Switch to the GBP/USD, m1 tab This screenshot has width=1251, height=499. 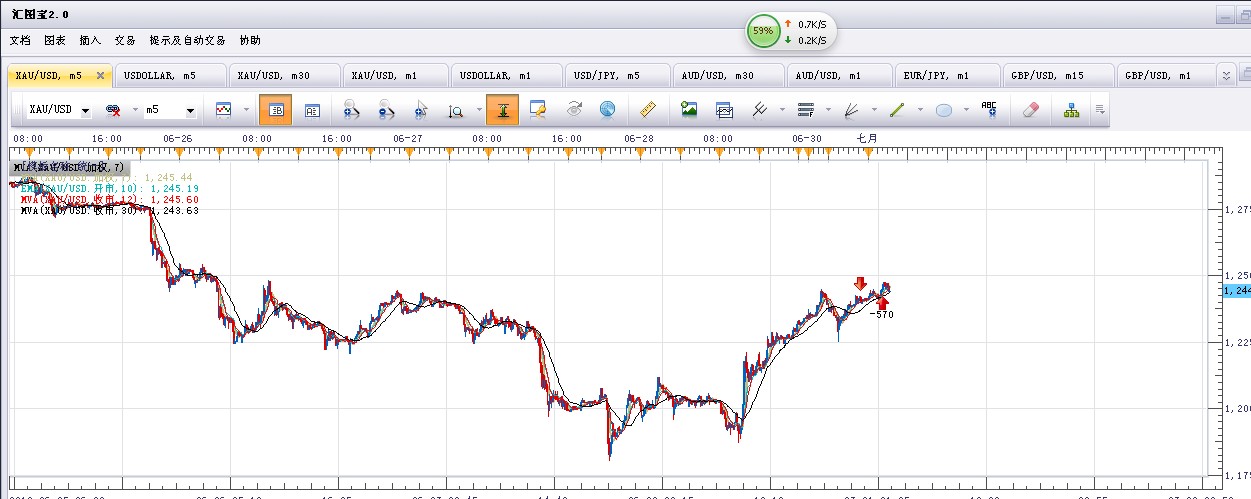click(1165, 76)
